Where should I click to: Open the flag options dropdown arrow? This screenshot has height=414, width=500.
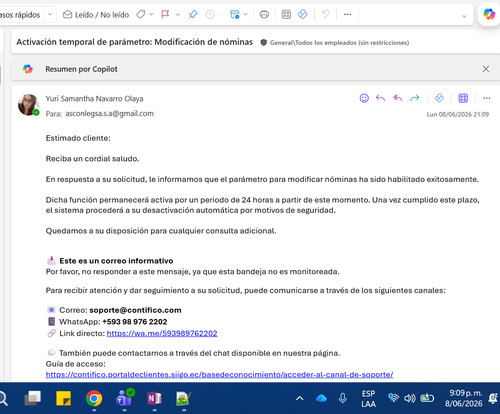pos(178,14)
